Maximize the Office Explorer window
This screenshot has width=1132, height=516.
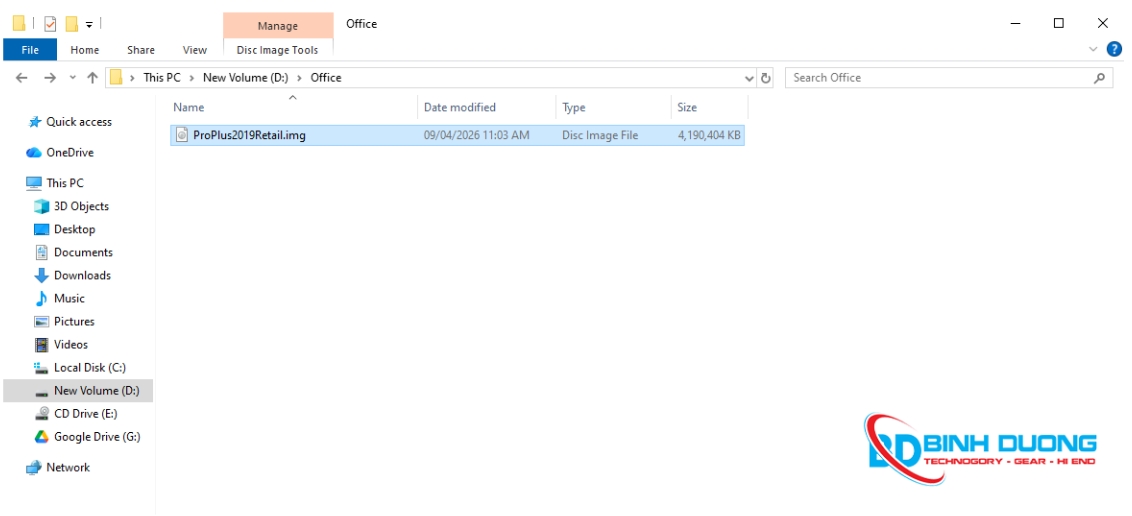pyautogui.click(x=1058, y=24)
